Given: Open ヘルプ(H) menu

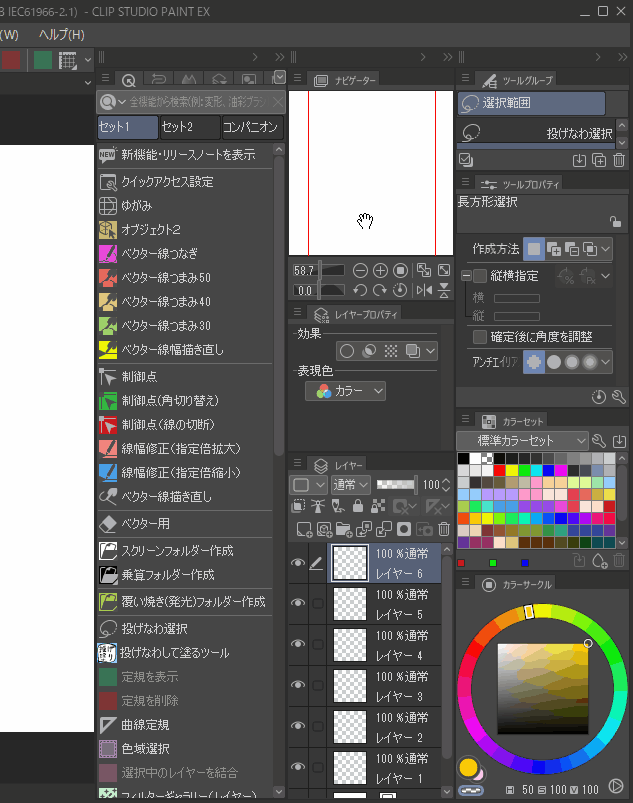Looking at the screenshot, I should 61,35.
